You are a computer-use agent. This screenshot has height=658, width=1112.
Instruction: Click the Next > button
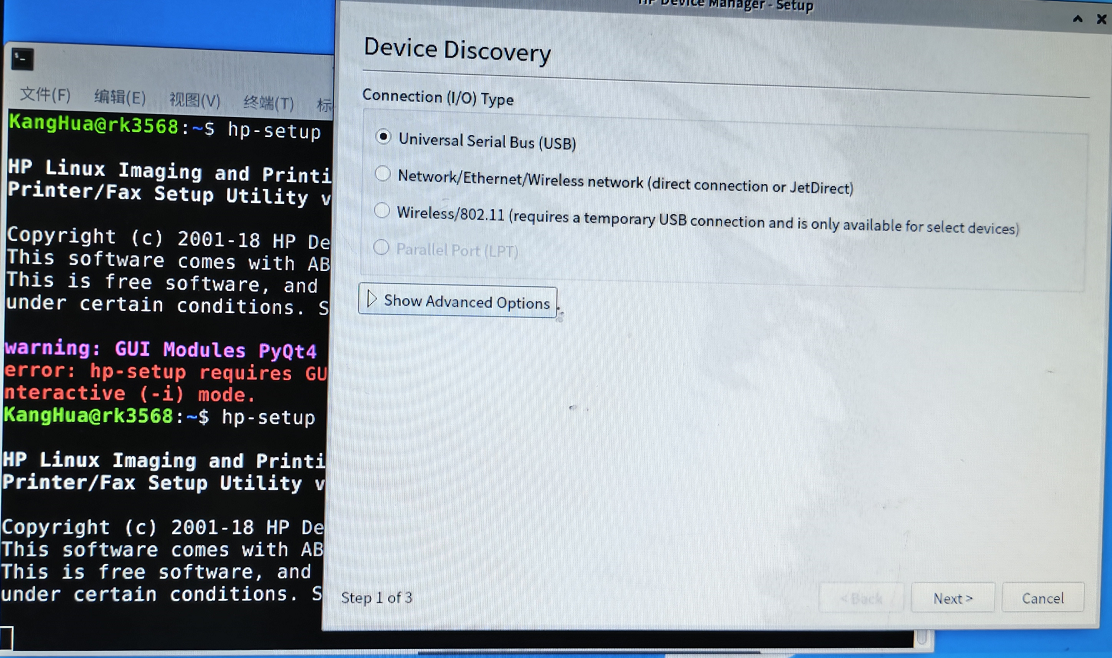tap(952, 598)
